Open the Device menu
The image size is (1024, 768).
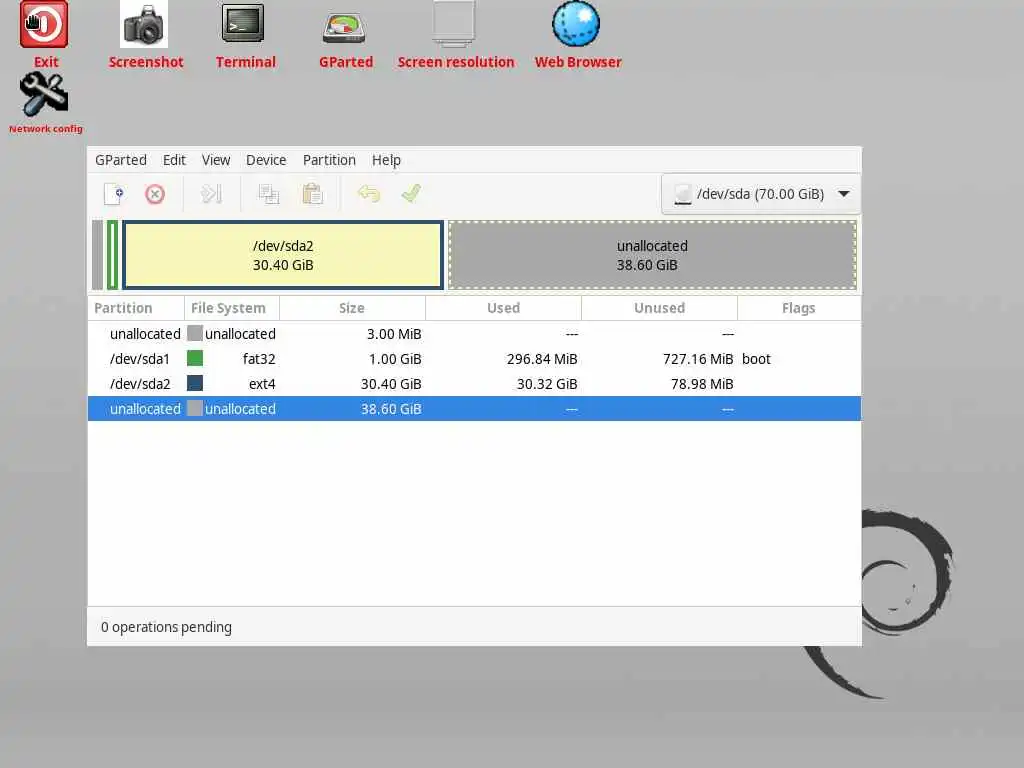coord(266,160)
